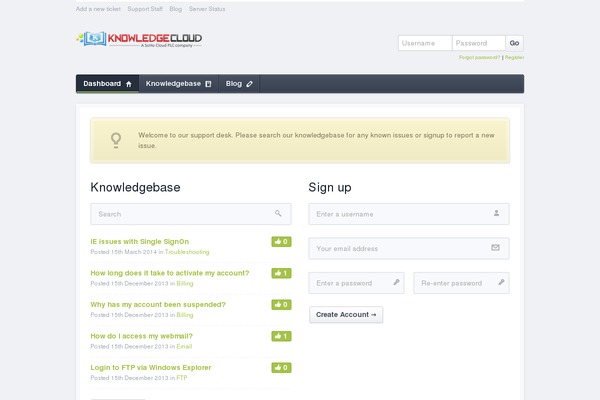Click the envelope icon in email field
Screen dimensions: 600x400
pos(496,248)
